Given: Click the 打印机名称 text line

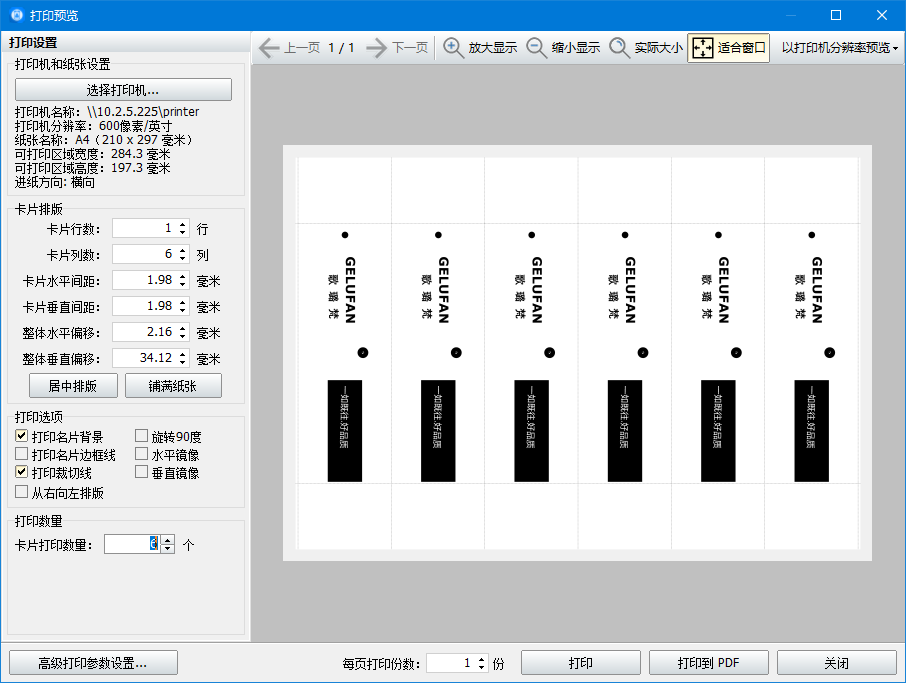Looking at the screenshot, I should point(107,112).
